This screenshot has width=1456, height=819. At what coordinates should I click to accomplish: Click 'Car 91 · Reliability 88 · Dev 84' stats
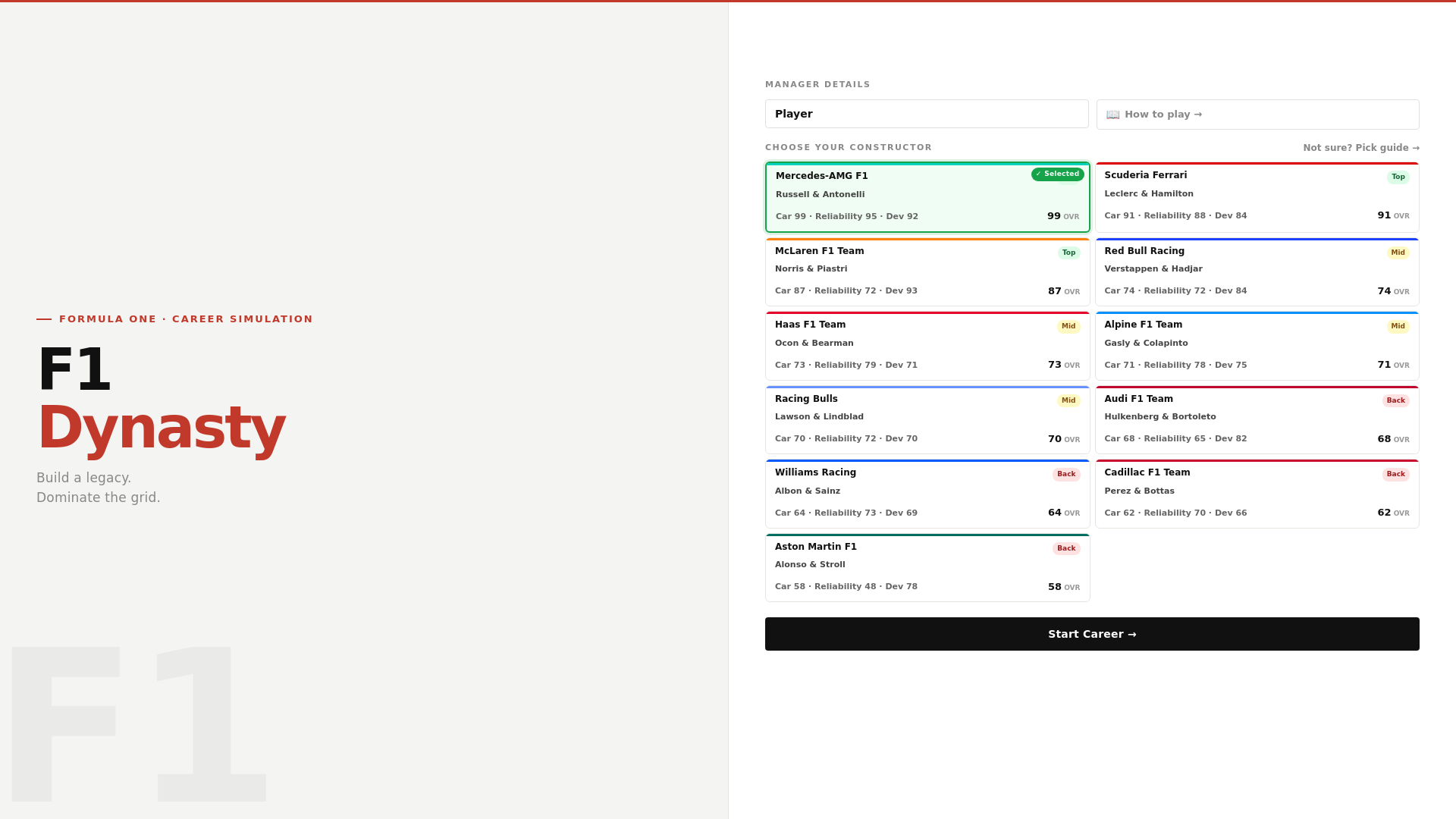pyautogui.click(x=1175, y=216)
